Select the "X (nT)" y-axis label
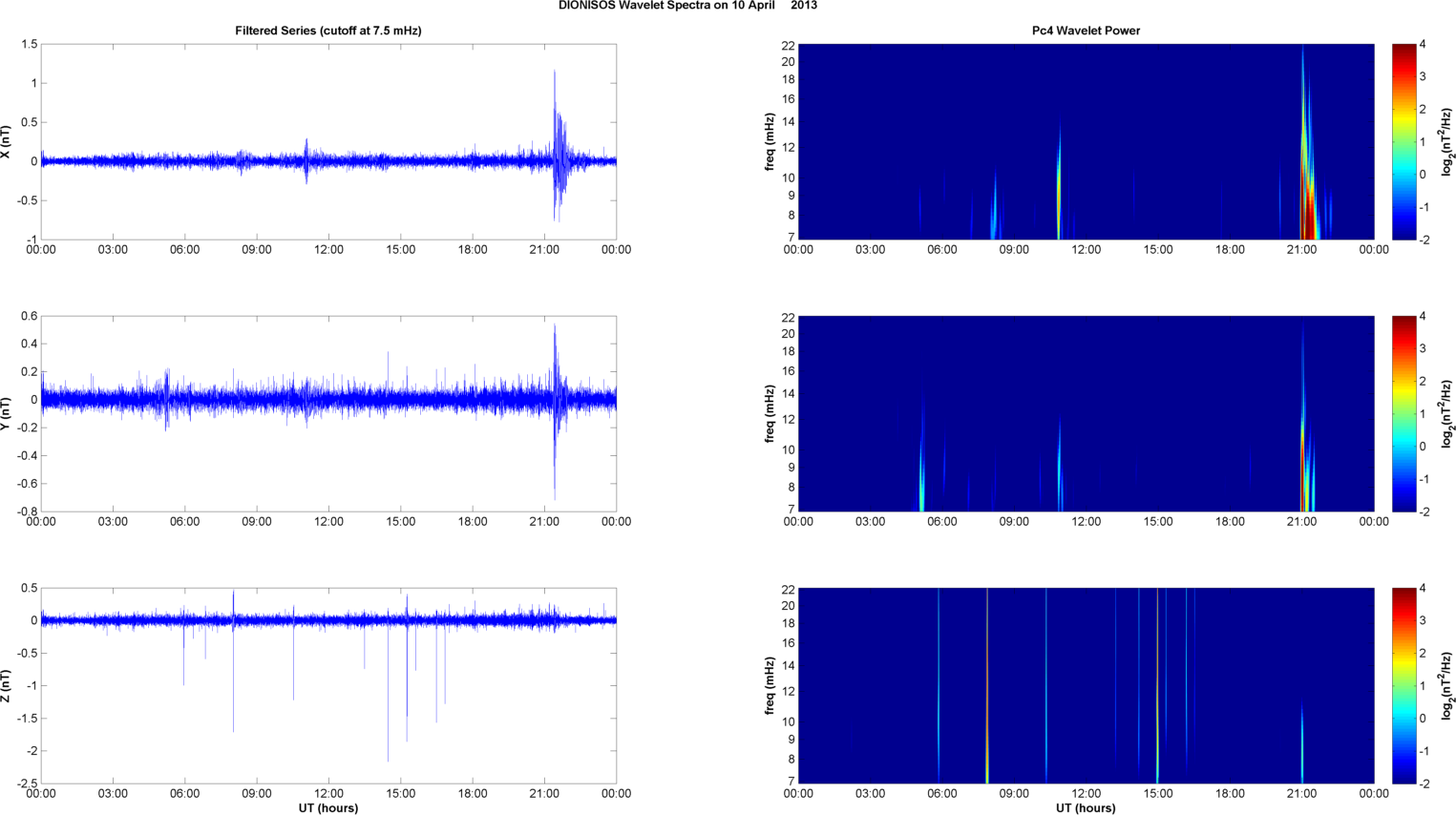The height and width of the screenshot is (815, 1456). (6, 141)
